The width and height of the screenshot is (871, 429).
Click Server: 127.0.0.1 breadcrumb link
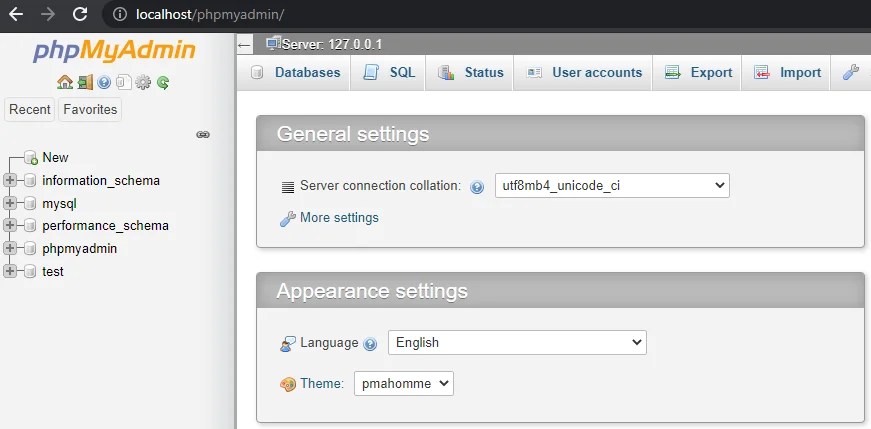pos(332,44)
